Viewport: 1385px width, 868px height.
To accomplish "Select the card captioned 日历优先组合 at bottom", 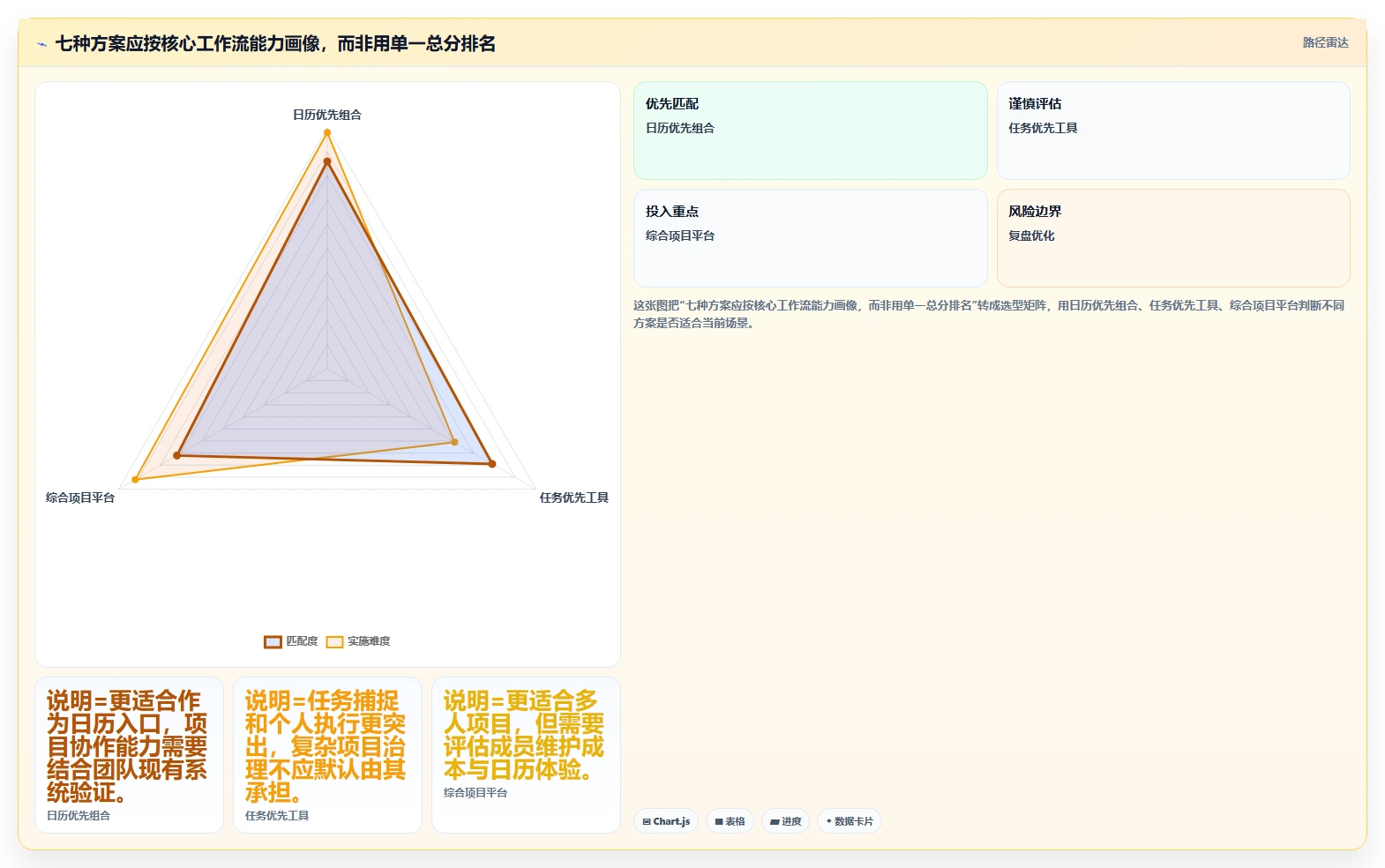I will pos(130,755).
